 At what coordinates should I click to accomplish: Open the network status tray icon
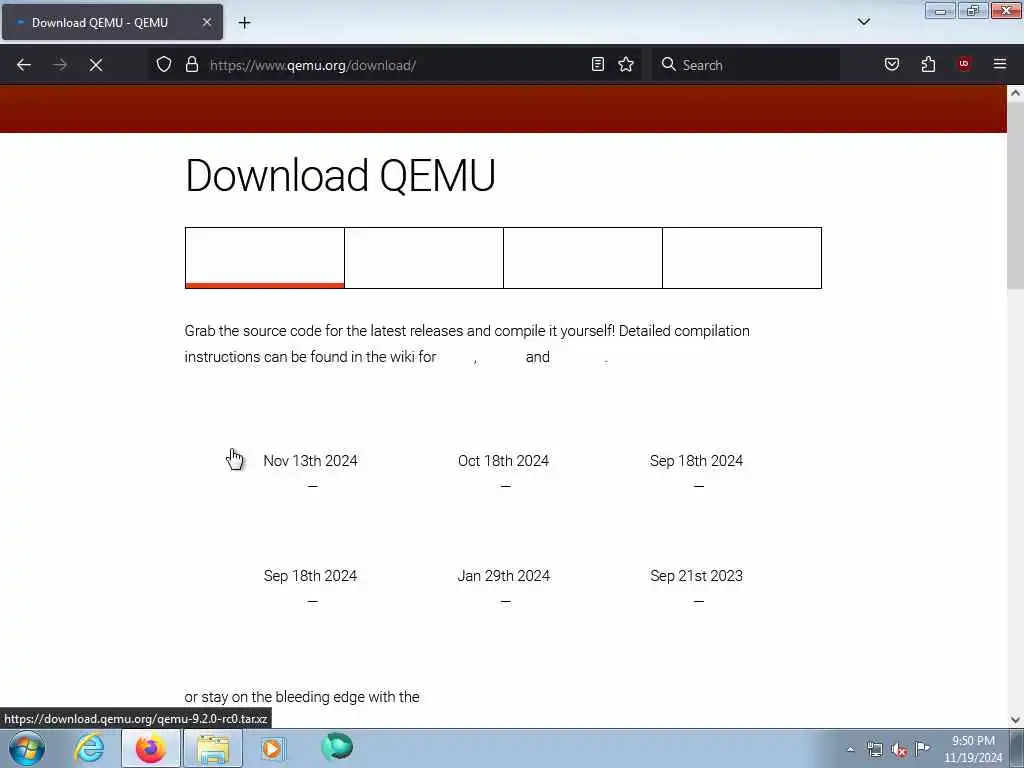tap(874, 749)
